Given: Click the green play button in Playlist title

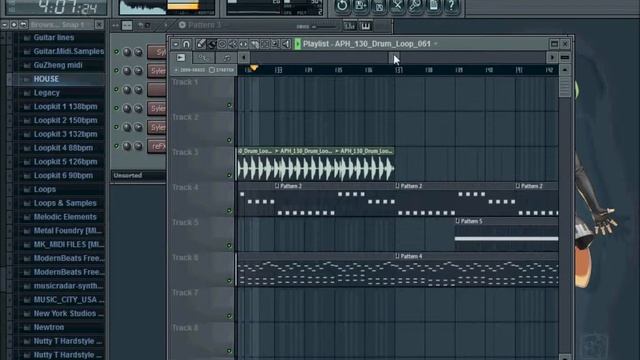Looking at the screenshot, I should 298,44.
